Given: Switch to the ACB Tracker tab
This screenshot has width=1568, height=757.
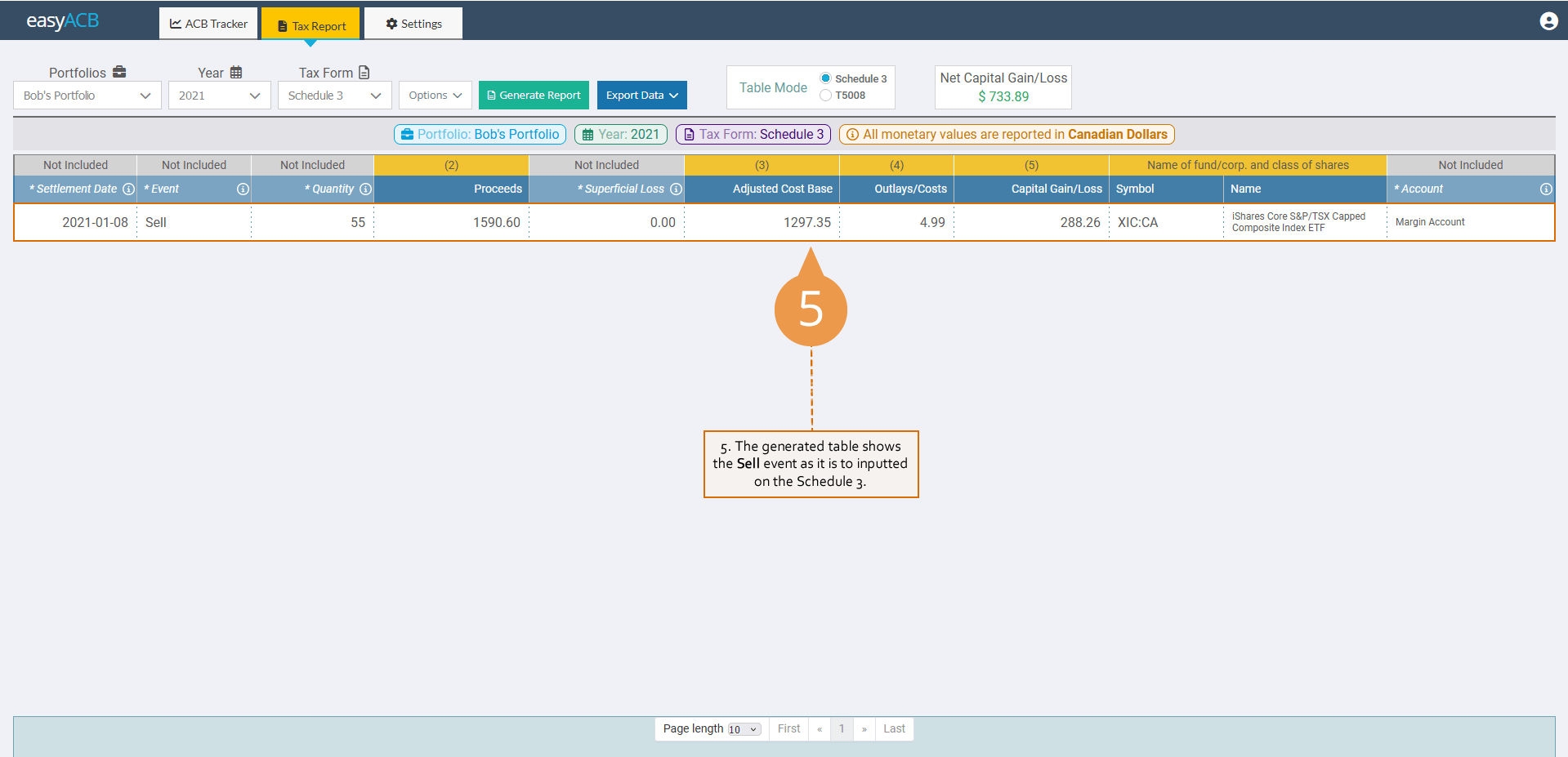Looking at the screenshot, I should (x=208, y=24).
